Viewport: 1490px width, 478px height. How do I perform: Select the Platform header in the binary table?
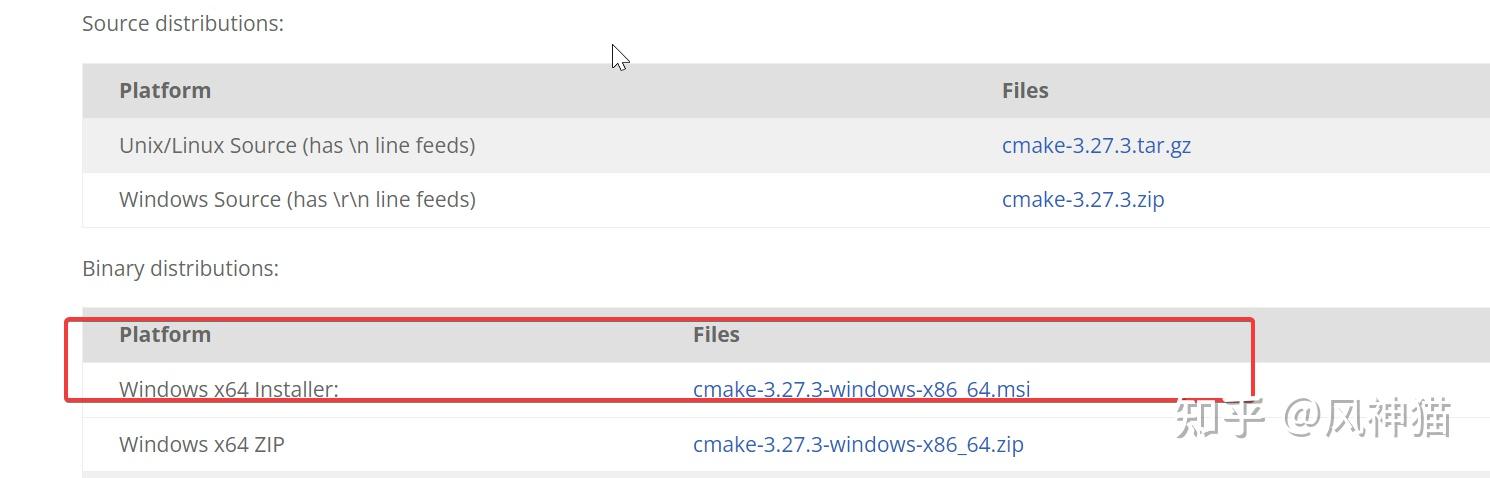click(x=165, y=334)
